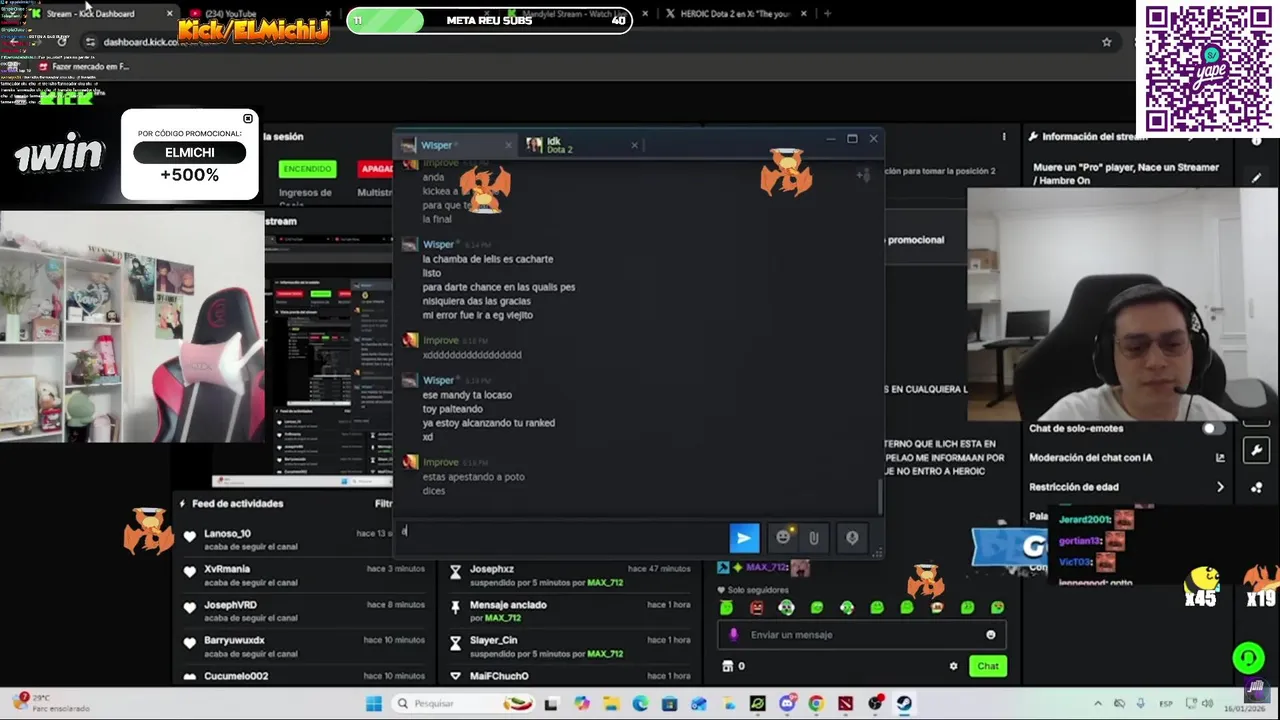Image resolution: width=1280 pixels, height=720 pixels.
Task: Open the three-dot menu above stream info
Action: pyautogui.click(x=1004, y=137)
